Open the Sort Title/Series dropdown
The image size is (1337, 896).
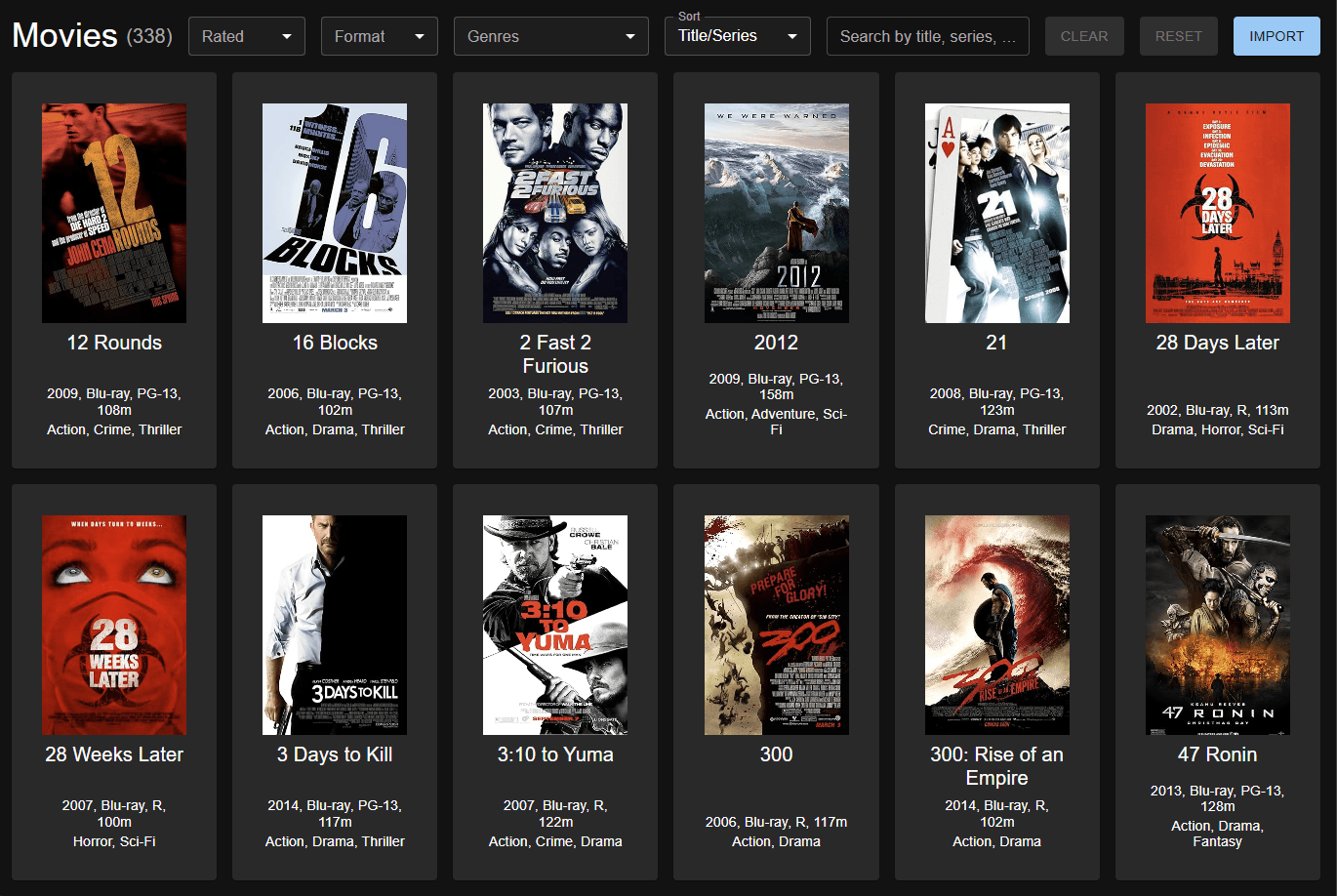point(737,36)
